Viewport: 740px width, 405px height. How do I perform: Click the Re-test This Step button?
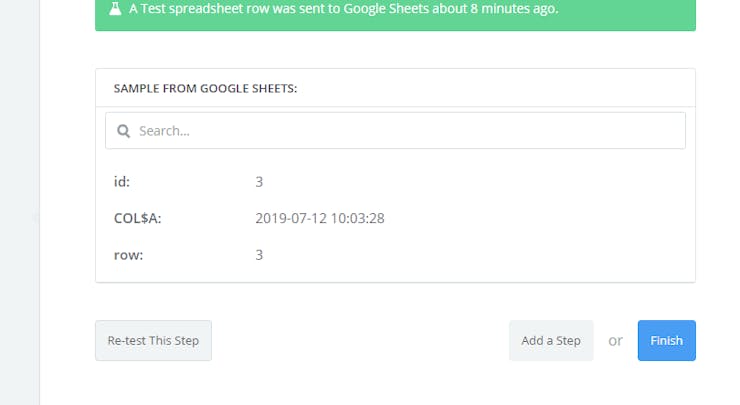pyautogui.click(x=153, y=340)
